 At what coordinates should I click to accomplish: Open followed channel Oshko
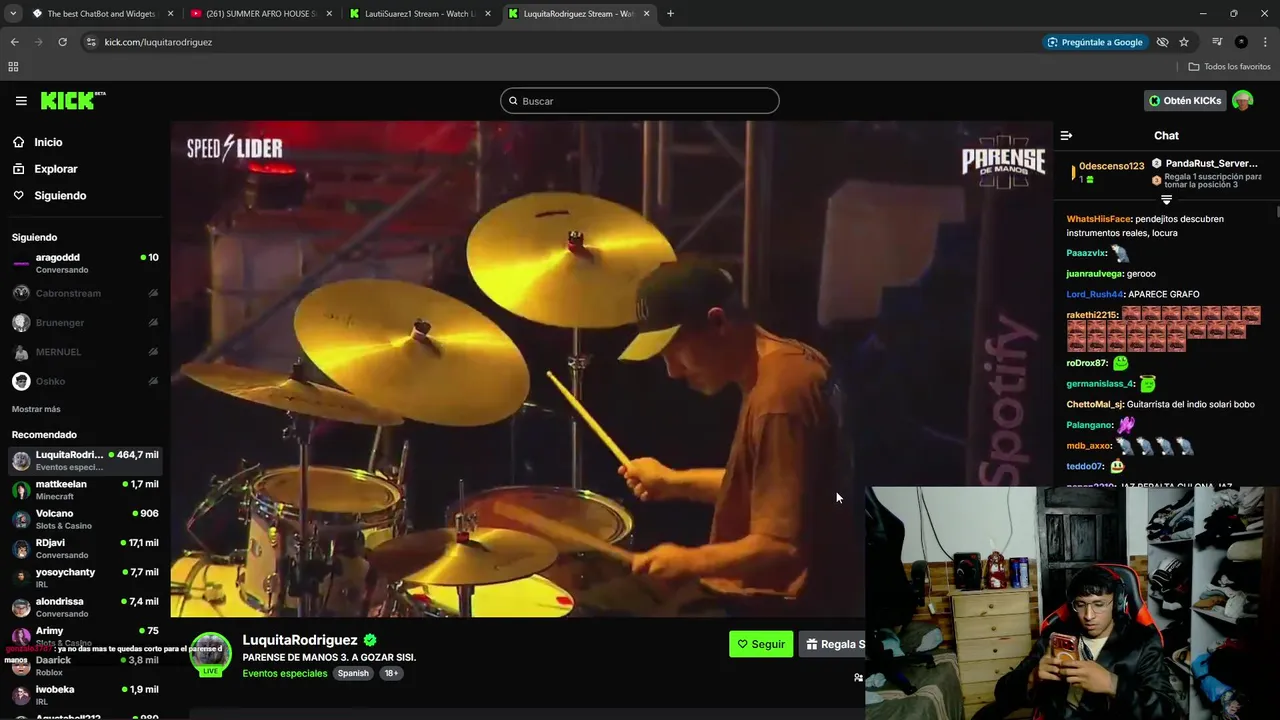click(85, 381)
